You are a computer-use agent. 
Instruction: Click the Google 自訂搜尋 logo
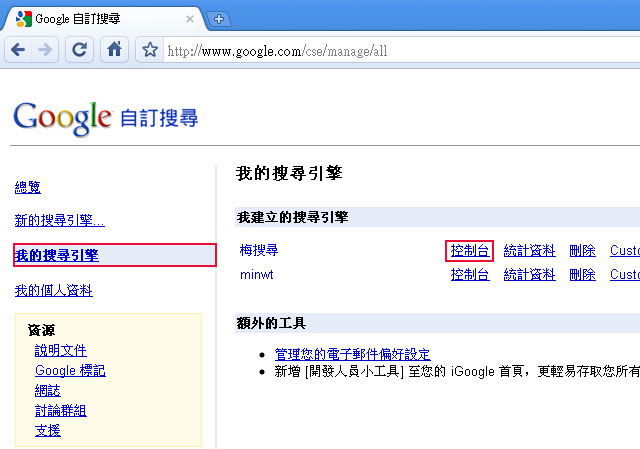106,118
